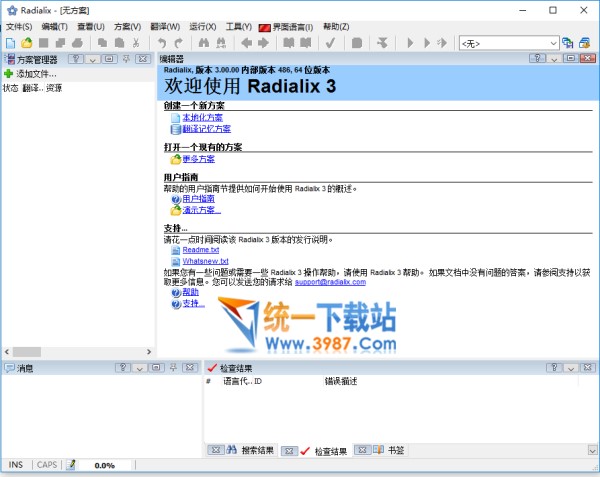Open the 翻译(W) menu
The width and height of the screenshot is (600, 477).
(x=165, y=27)
